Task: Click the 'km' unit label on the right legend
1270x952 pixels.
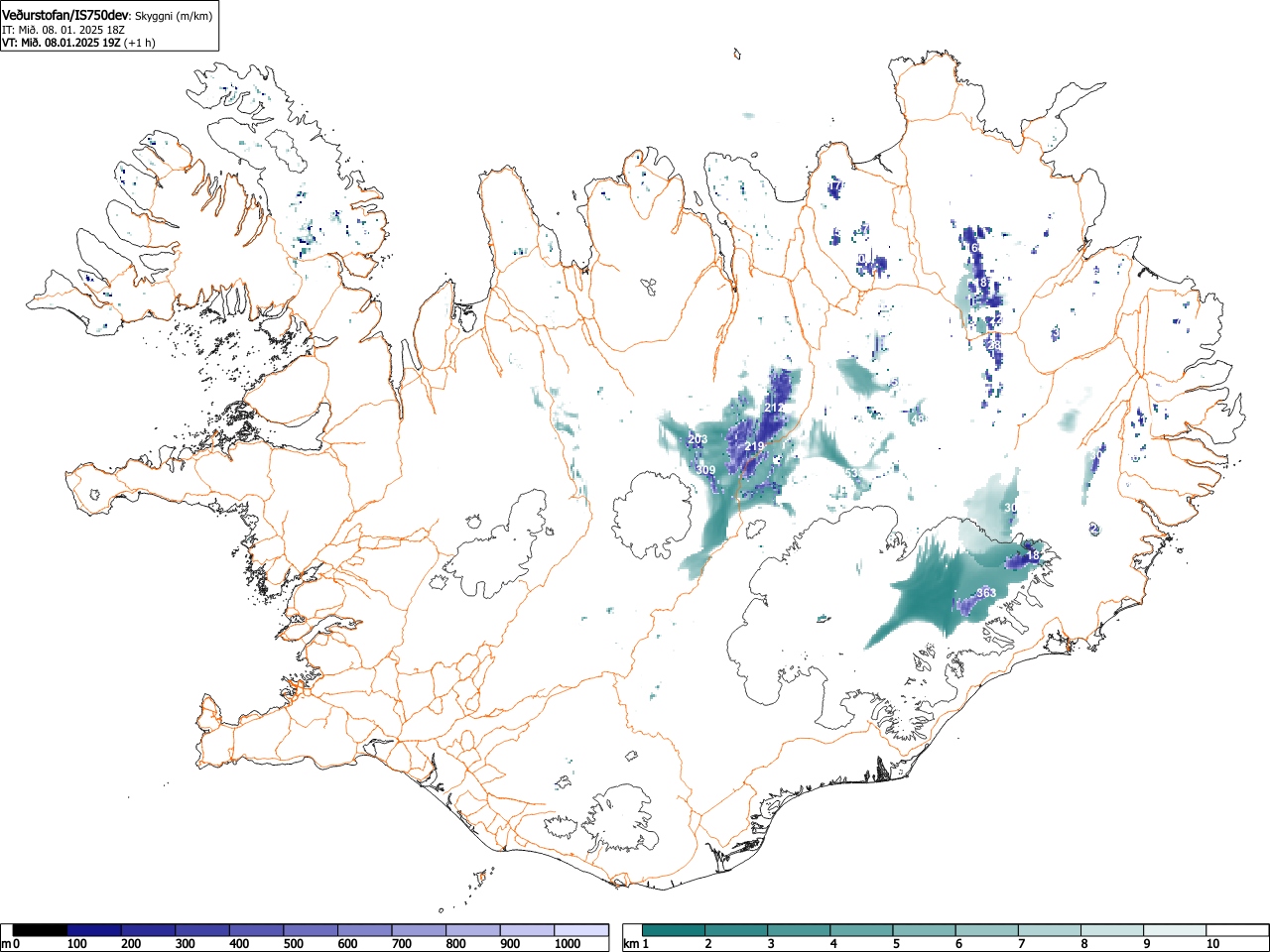Action: click(x=631, y=944)
